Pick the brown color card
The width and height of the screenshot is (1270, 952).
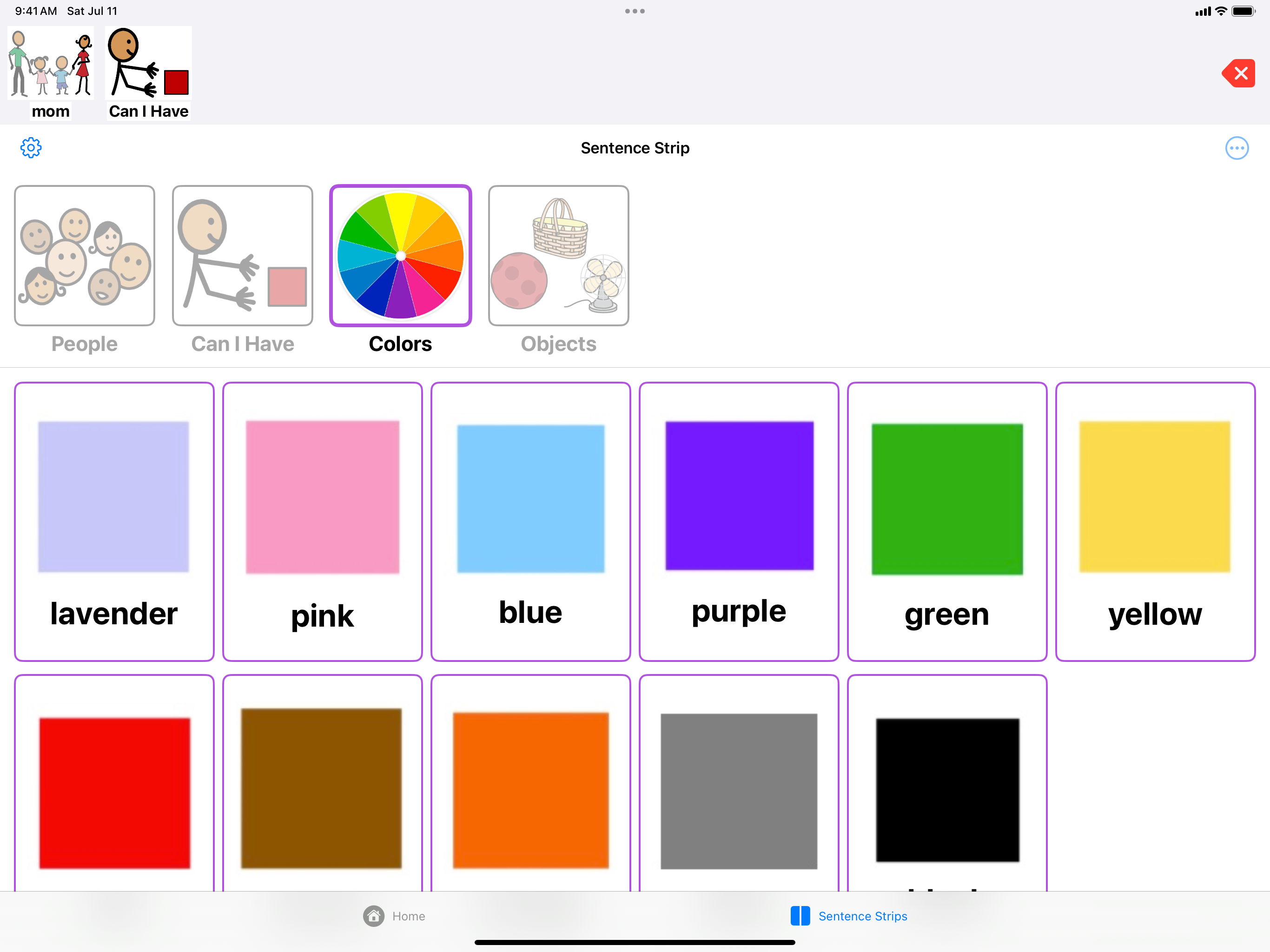coord(322,784)
